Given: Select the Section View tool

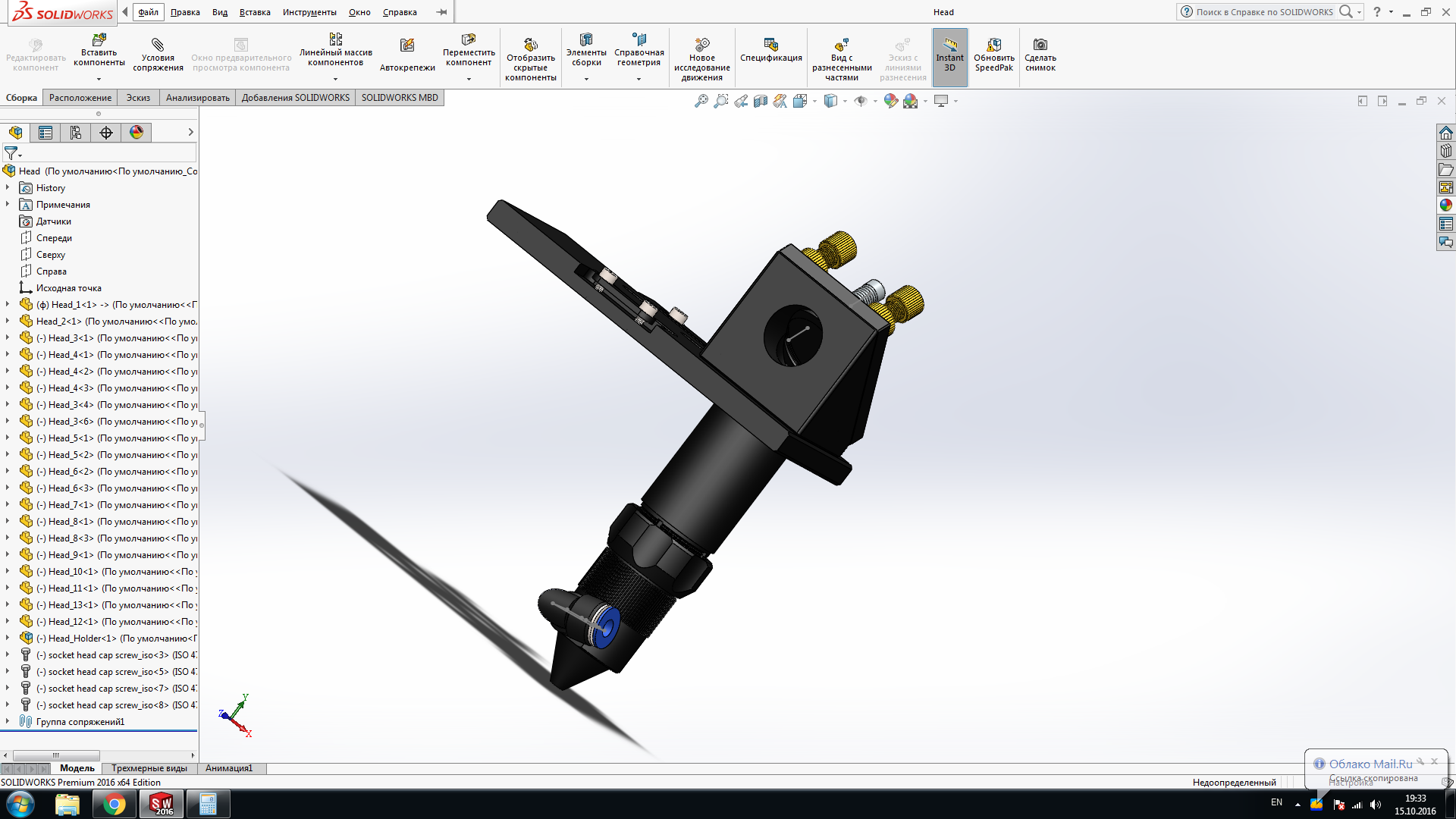Looking at the screenshot, I should pos(761,101).
